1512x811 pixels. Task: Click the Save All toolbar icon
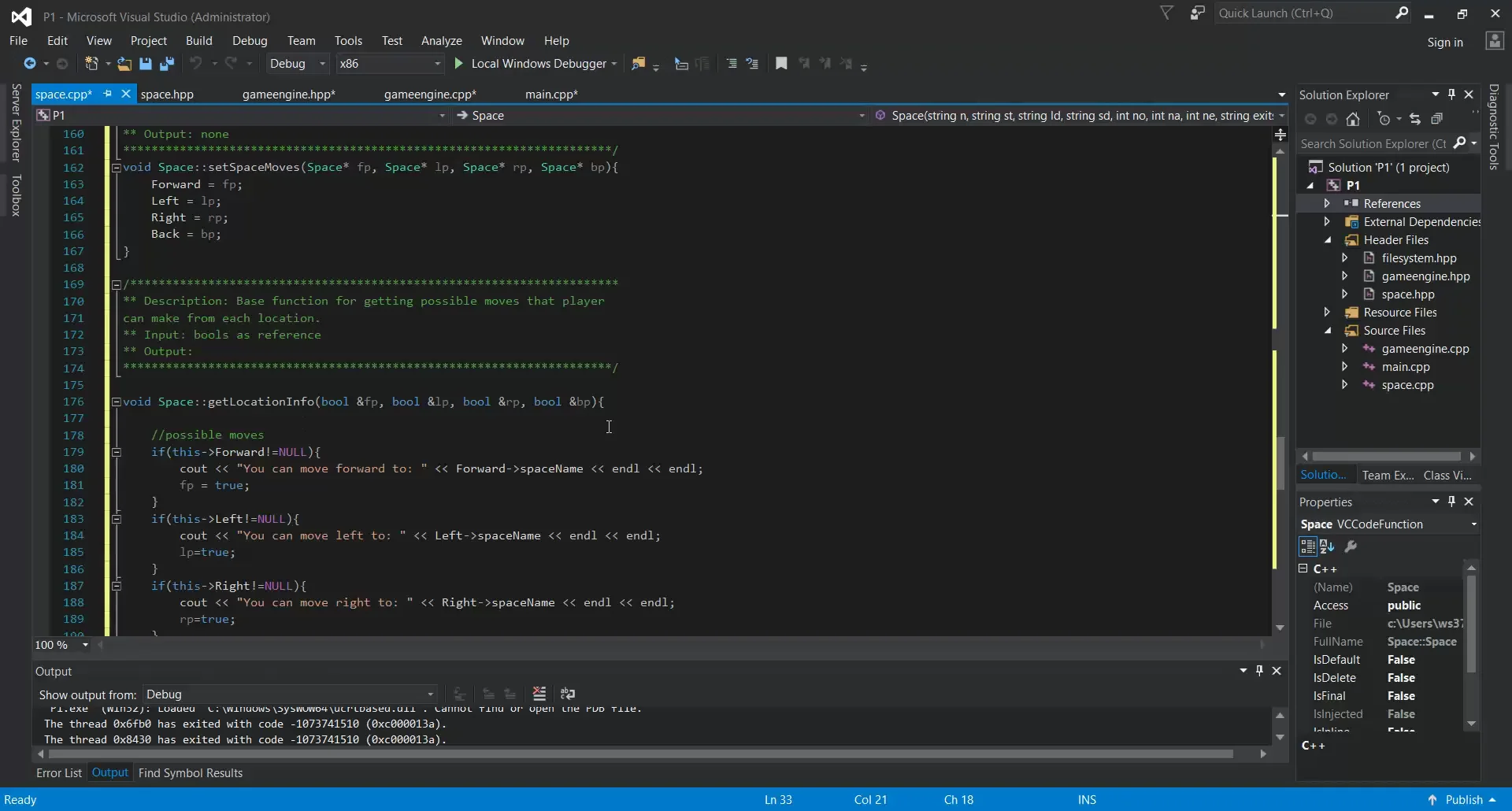click(x=167, y=64)
